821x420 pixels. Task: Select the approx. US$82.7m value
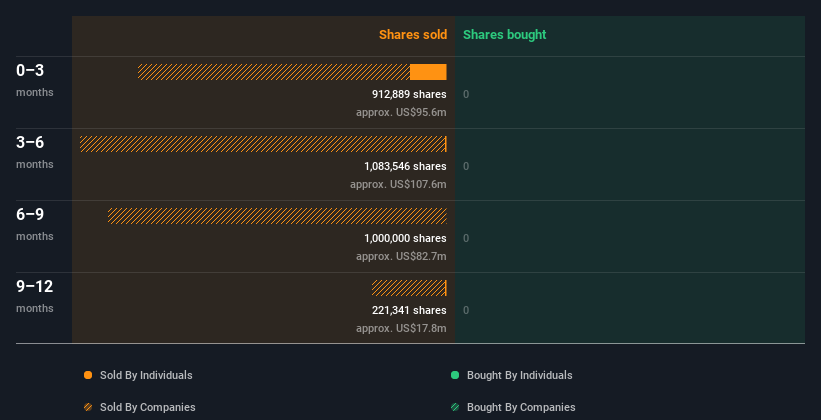tap(402, 257)
